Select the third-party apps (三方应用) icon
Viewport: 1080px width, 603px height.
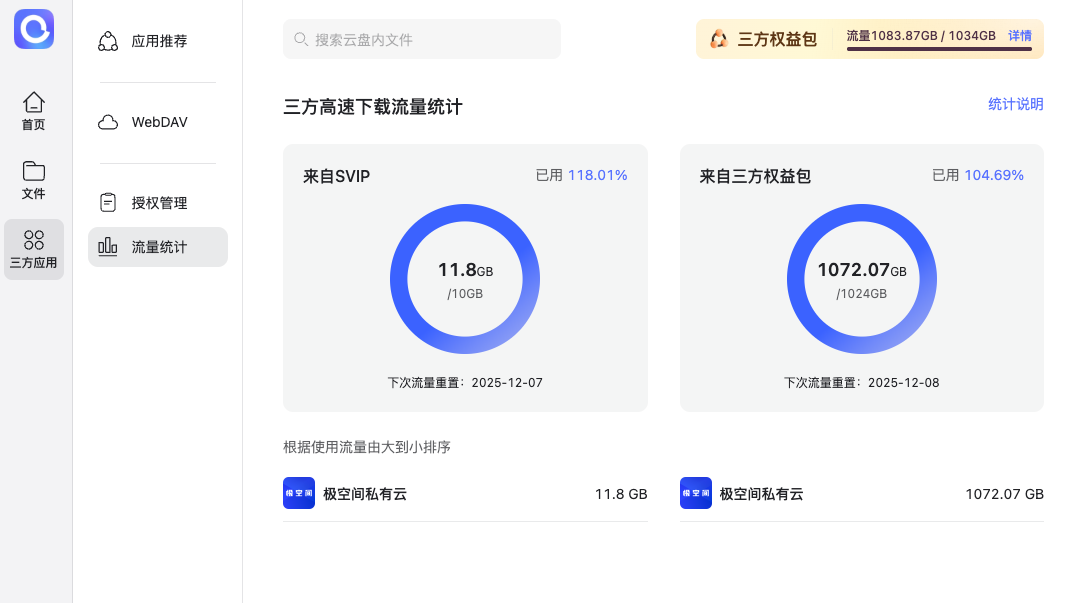pyautogui.click(x=34, y=249)
